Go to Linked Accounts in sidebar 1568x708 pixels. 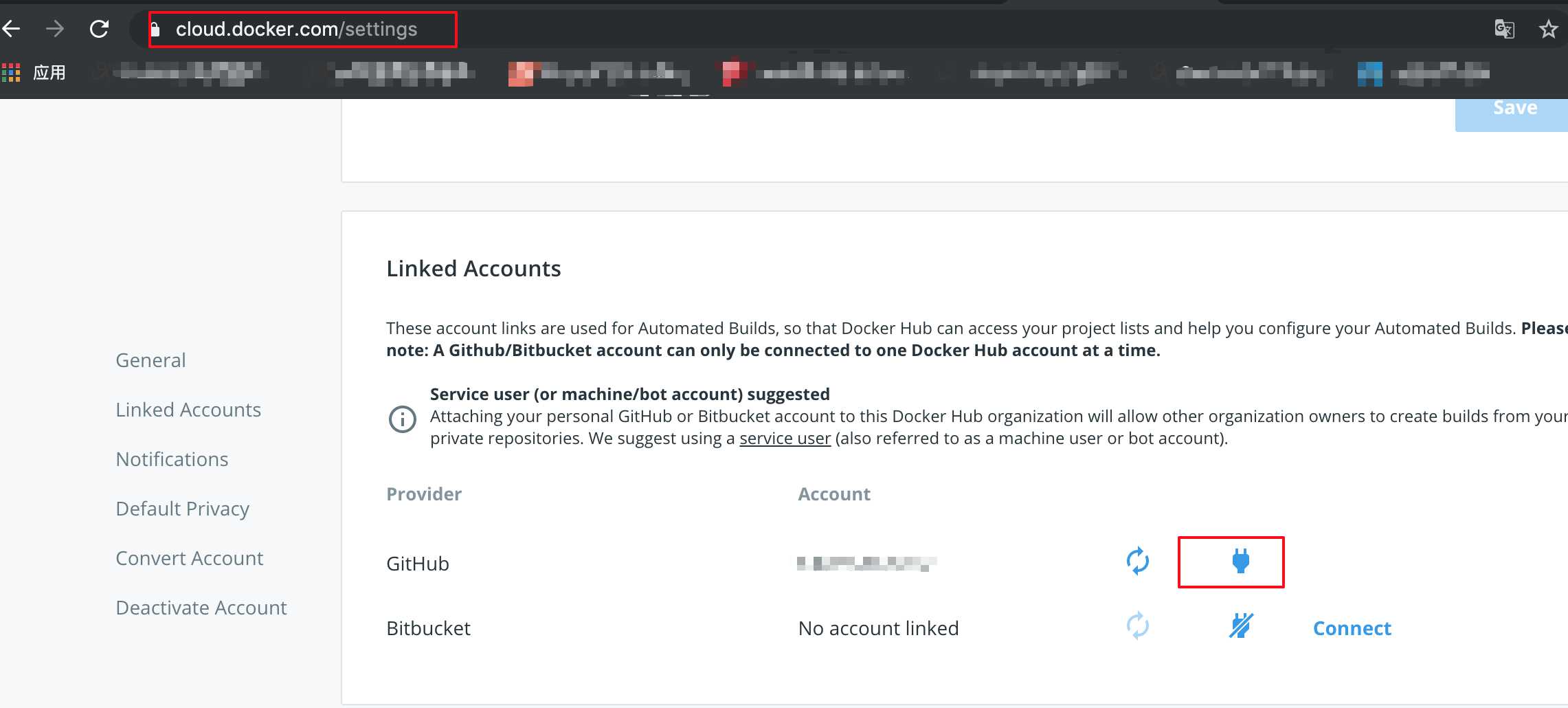pos(188,410)
